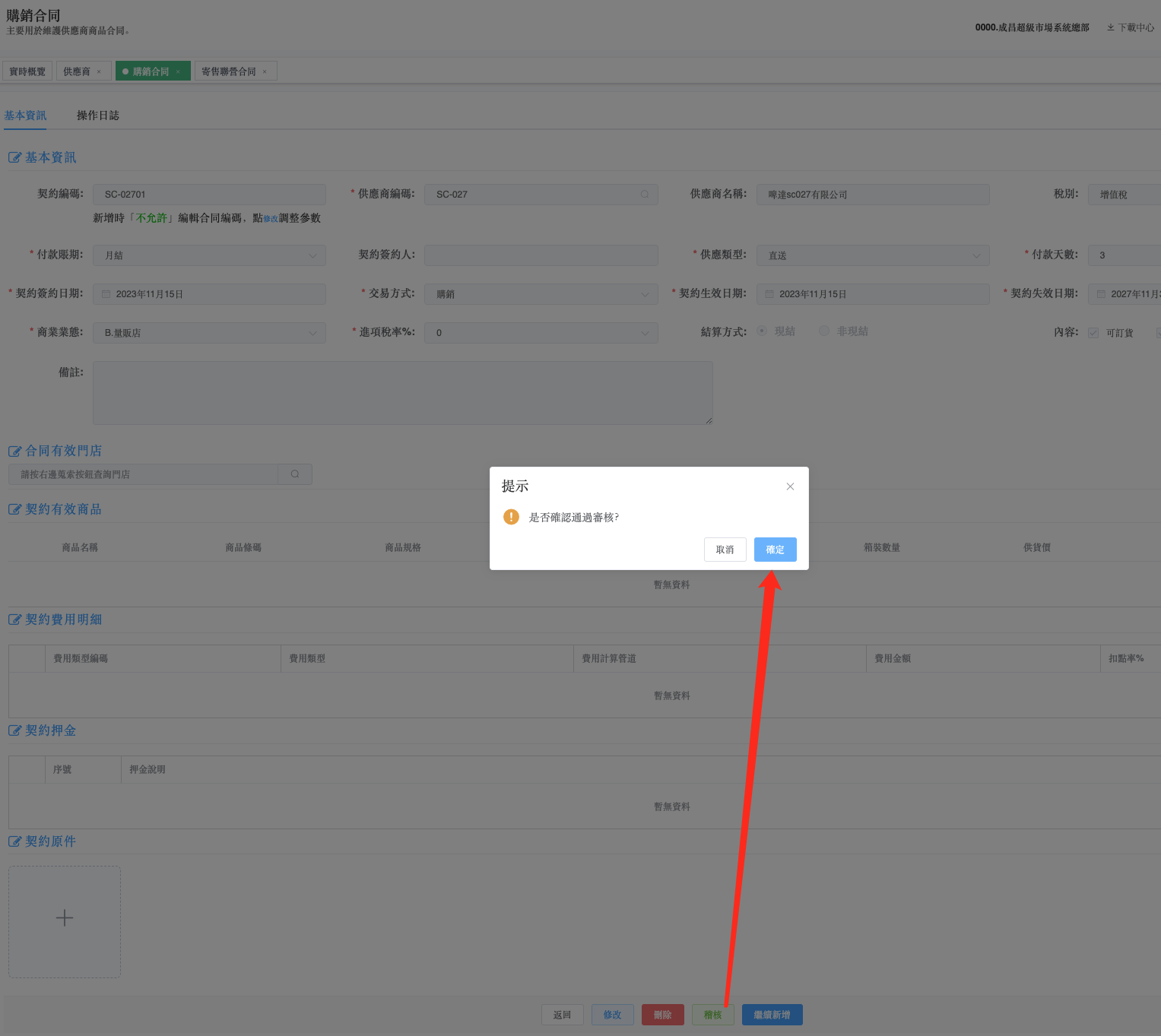The width and height of the screenshot is (1161, 1036).
Task: Open the 稅別 dropdown showing 增值稅
Action: [1125, 195]
